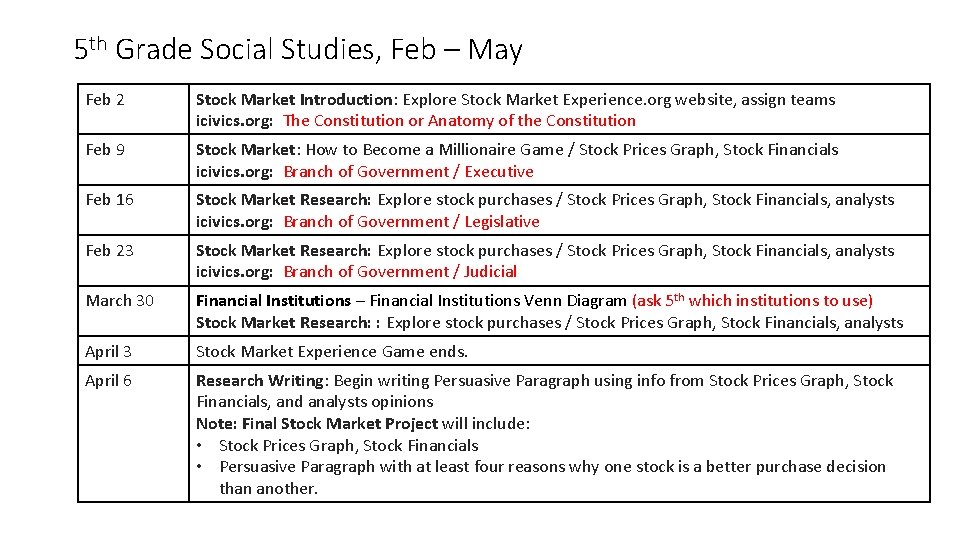
Task: Select the 'April 6' date cell
Action: (x=133, y=433)
